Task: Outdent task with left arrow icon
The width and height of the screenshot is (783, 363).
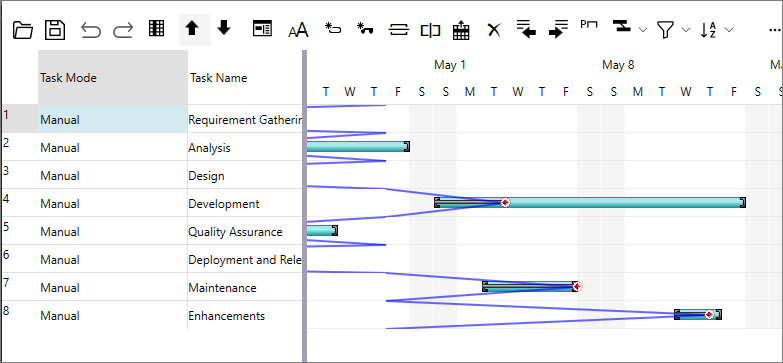Action: pyautogui.click(x=526, y=29)
